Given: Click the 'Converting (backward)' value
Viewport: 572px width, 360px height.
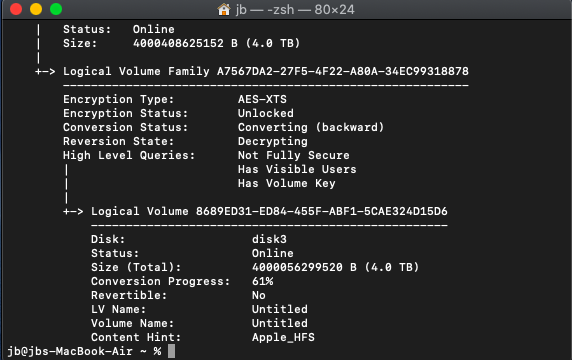Looking at the screenshot, I should [x=311, y=127].
